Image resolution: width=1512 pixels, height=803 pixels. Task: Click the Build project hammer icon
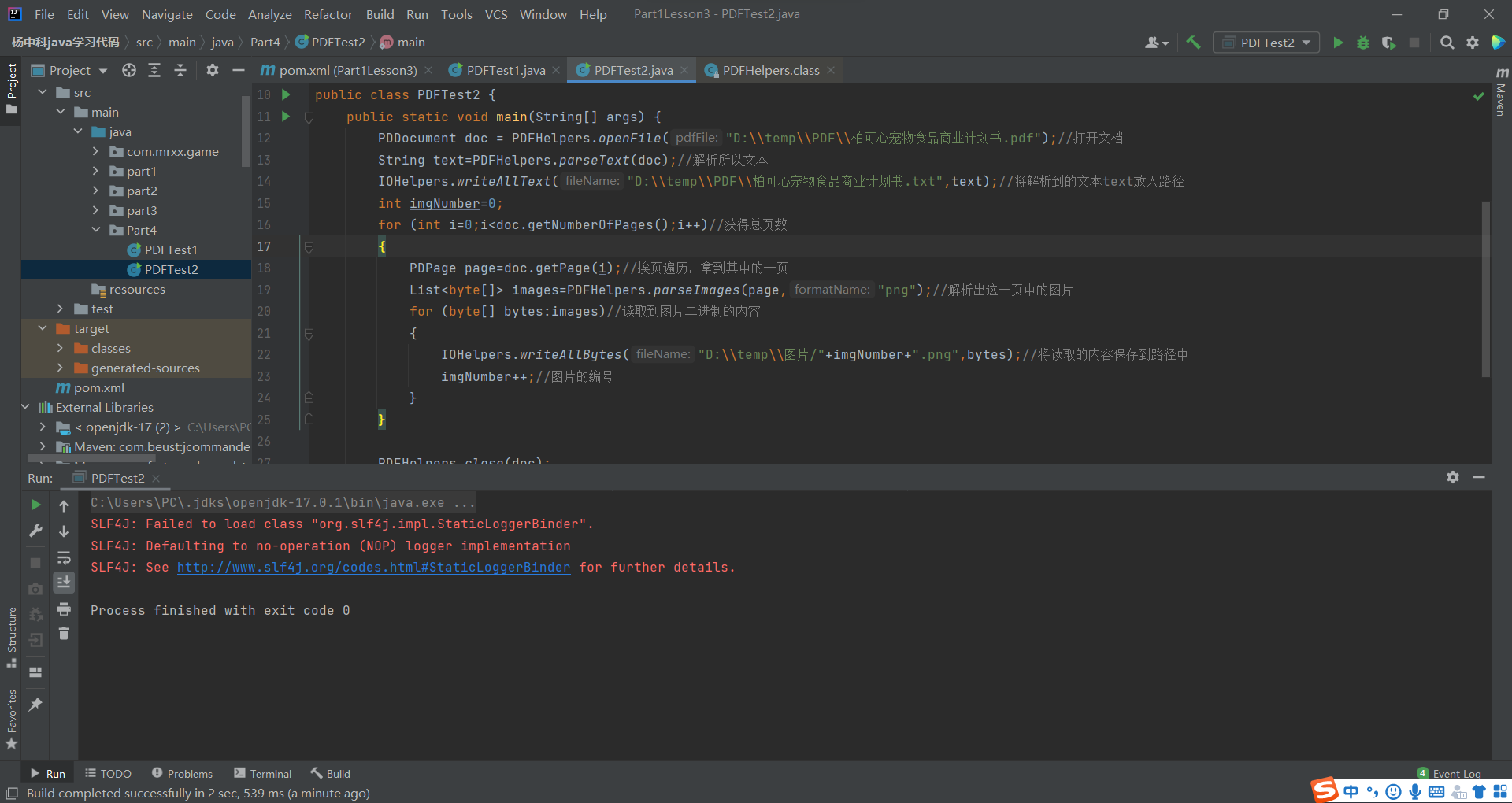pos(1193,43)
